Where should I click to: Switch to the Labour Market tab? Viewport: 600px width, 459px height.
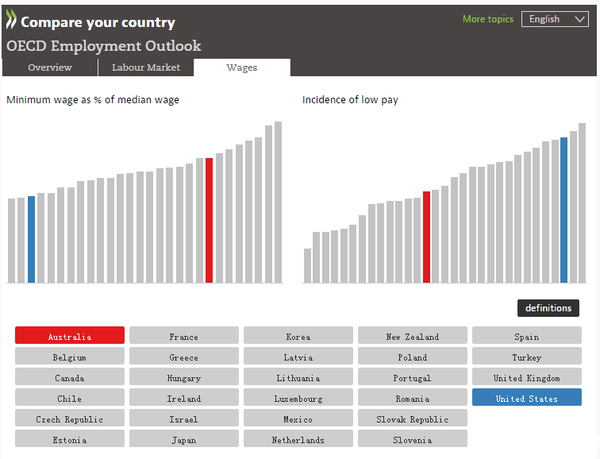click(146, 68)
